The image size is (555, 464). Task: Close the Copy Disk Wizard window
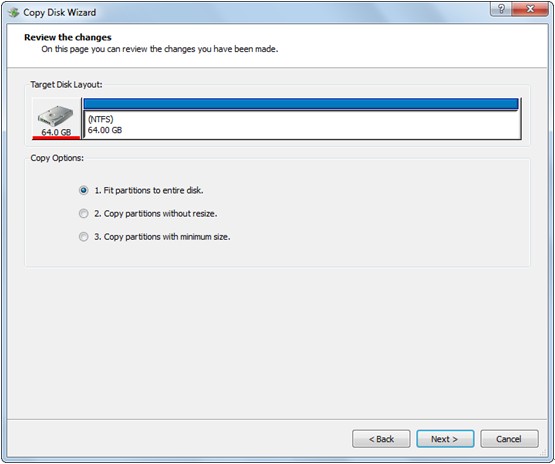pos(530,9)
